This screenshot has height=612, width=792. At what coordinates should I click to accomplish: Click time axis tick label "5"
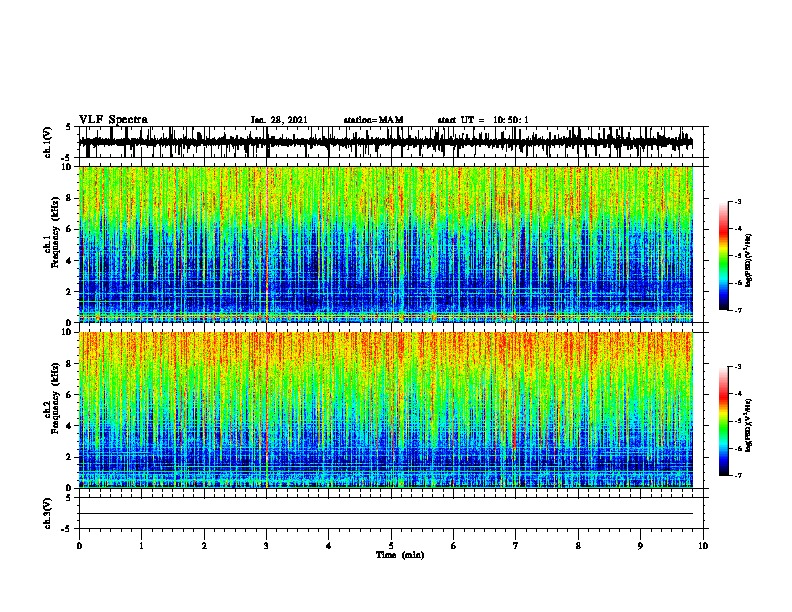[391, 546]
